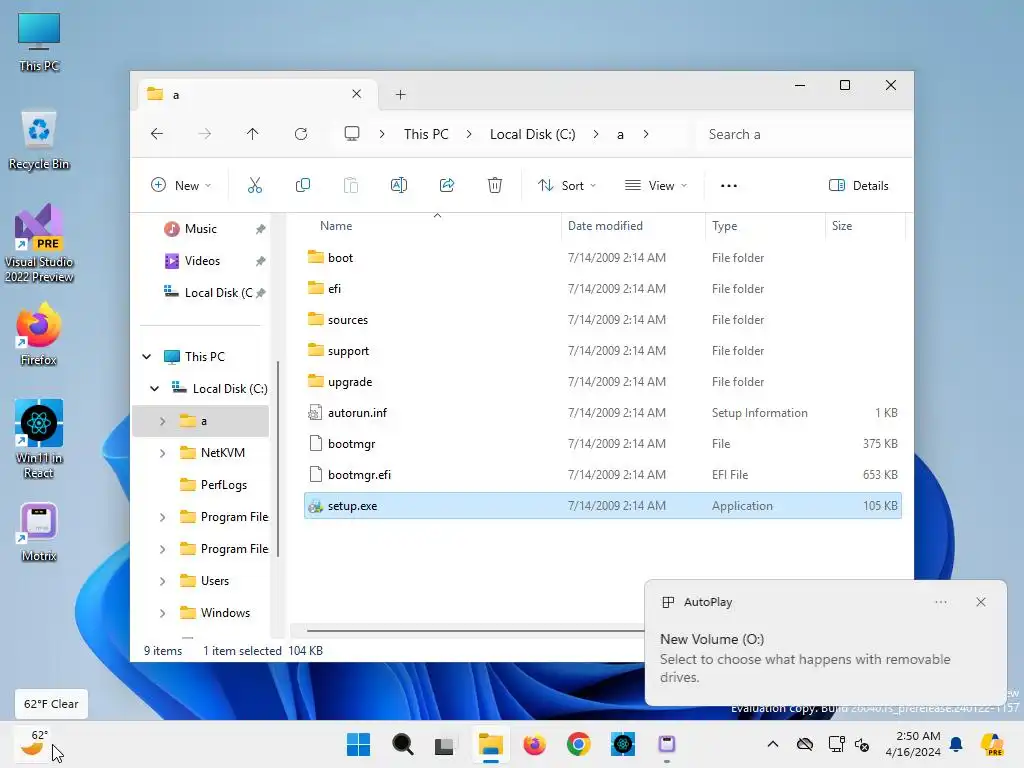
Task: Close the AutoPlay notification
Action: tap(980, 602)
